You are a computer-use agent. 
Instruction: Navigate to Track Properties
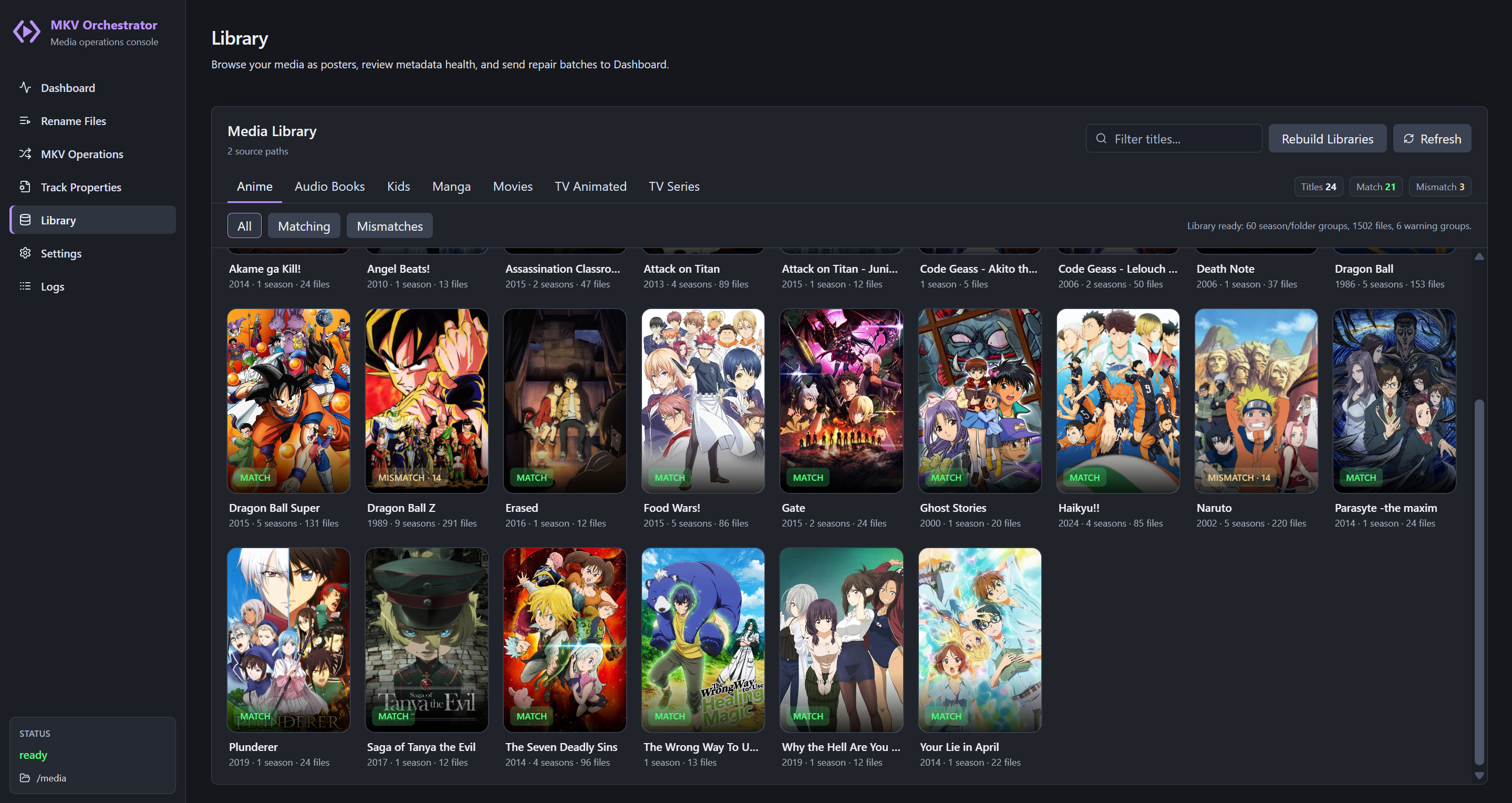coord(93,187)
